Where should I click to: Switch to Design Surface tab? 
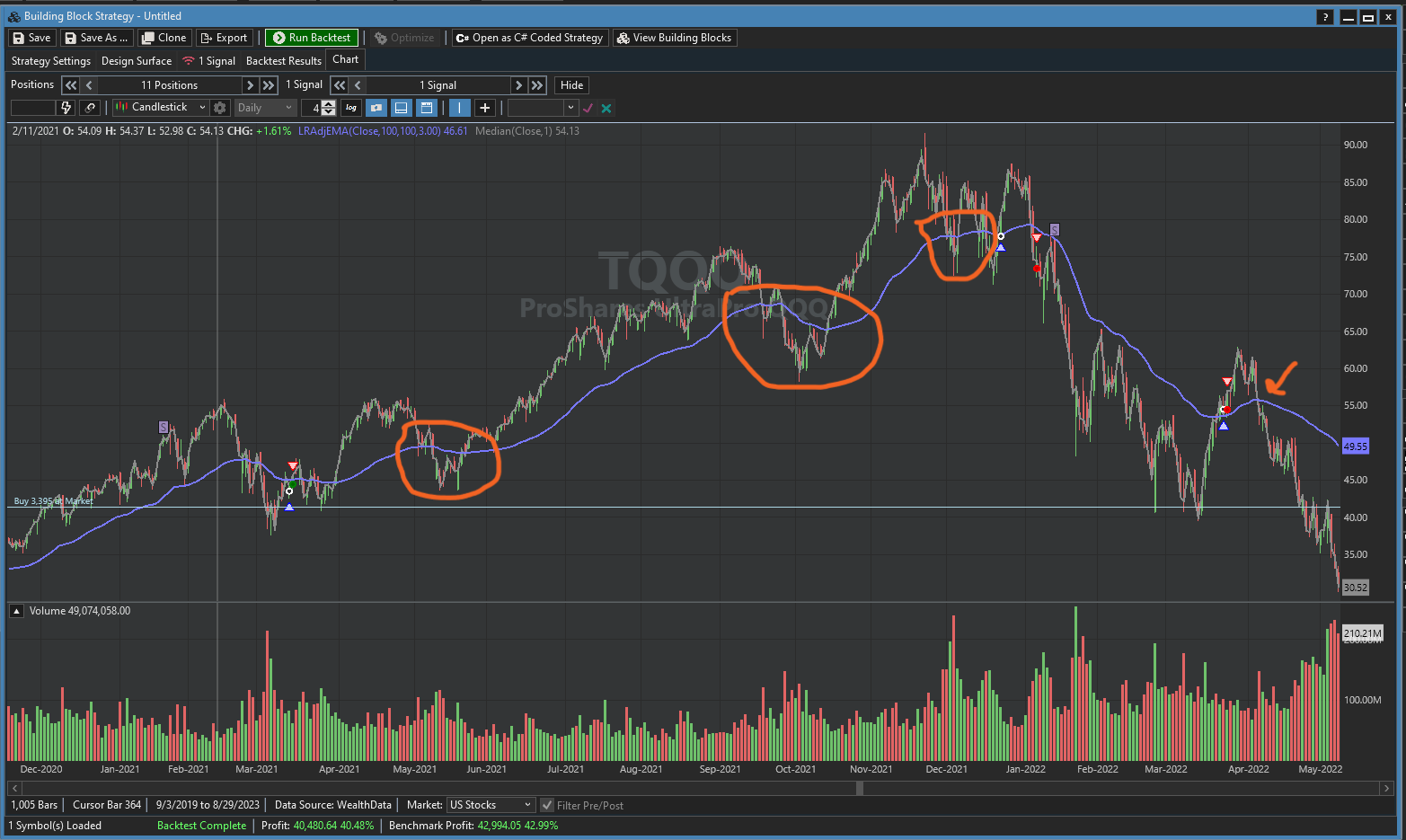click(137, 61)
